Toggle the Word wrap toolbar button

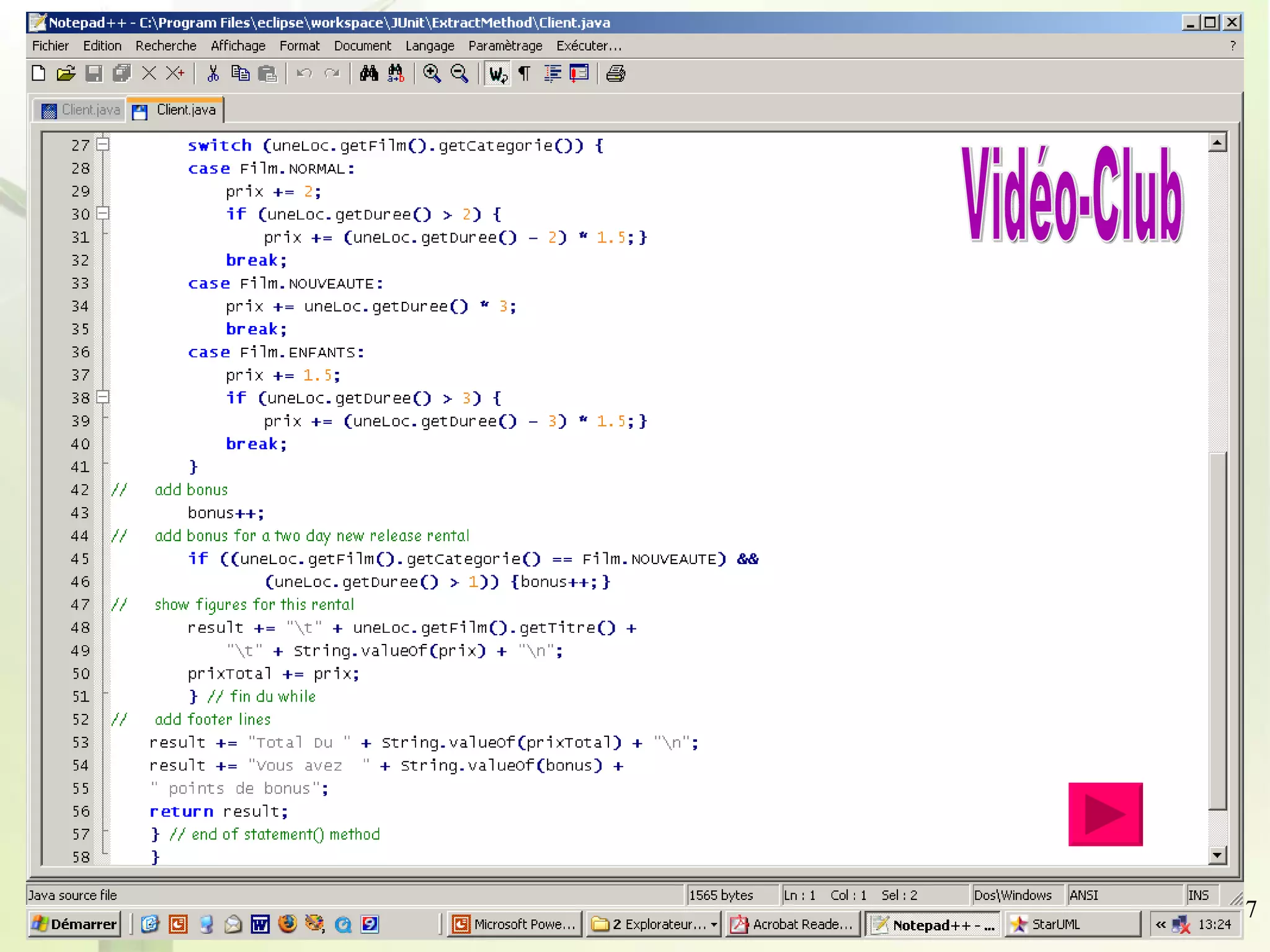[x=497, y=74]
